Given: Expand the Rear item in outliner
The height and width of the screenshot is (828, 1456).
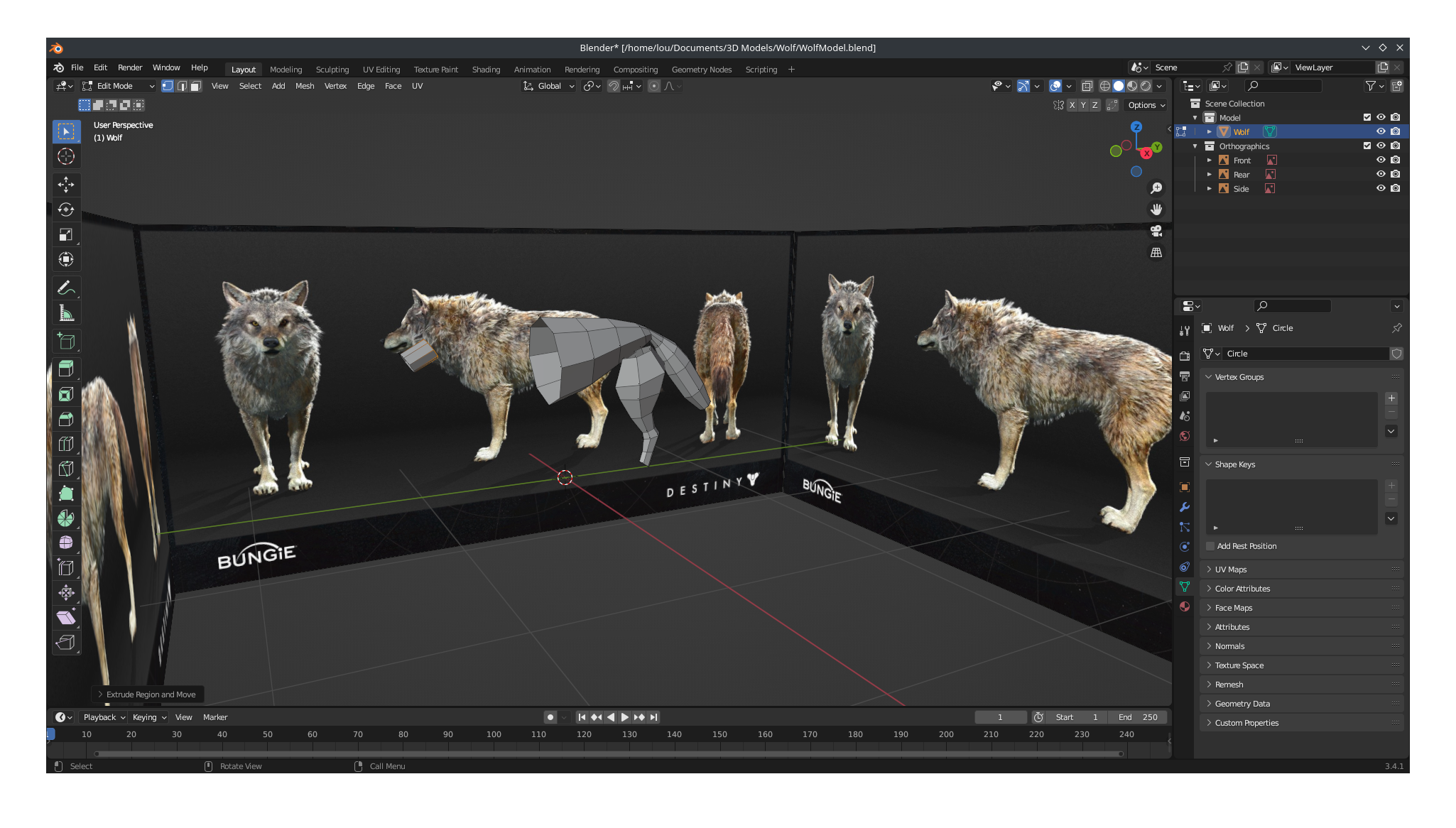Looking at the screenshot, I should point(1210,174).
